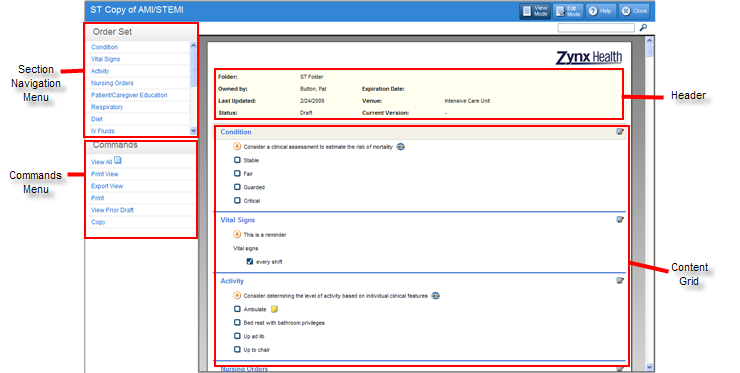The image size is (740, 373).
Task: Click the 'Draft' status value
Action: [x=306, y=113]
